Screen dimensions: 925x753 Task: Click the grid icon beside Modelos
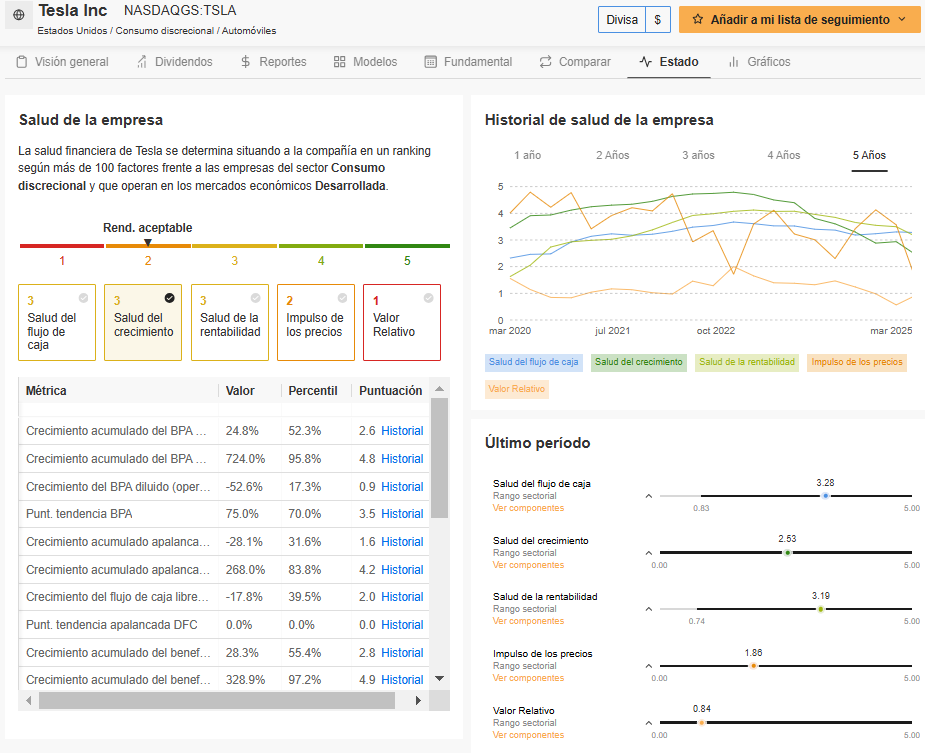(339, 62)
